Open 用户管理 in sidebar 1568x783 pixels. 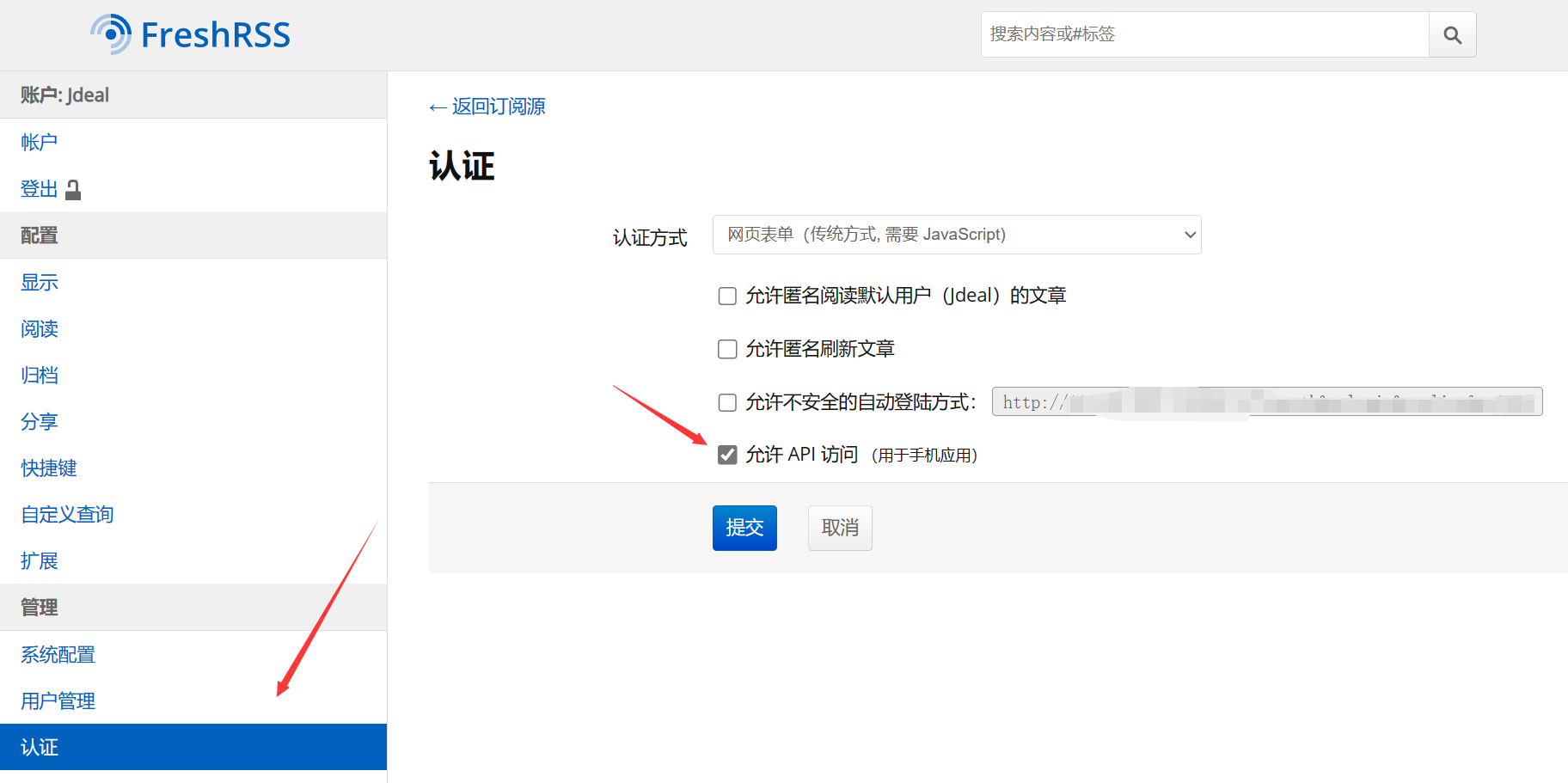click(x=58, y=700)
